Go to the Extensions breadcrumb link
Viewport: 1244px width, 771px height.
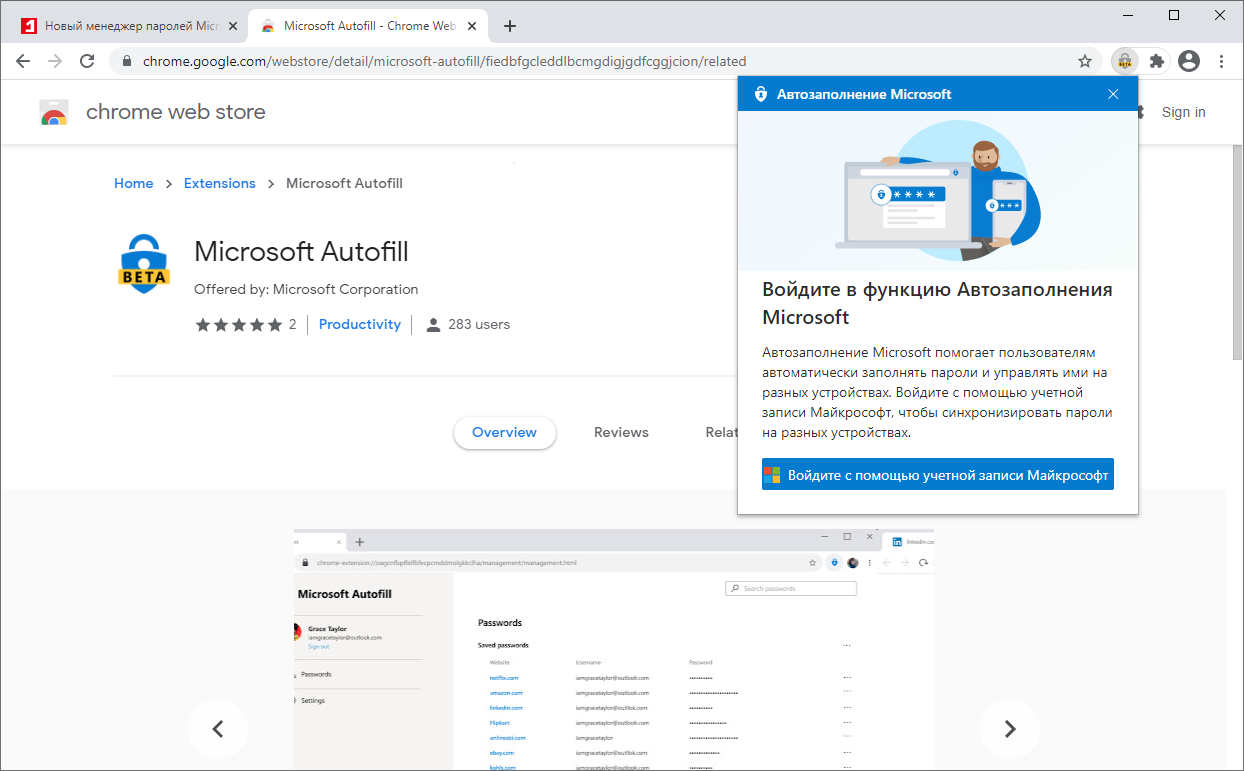click(220, 183)
